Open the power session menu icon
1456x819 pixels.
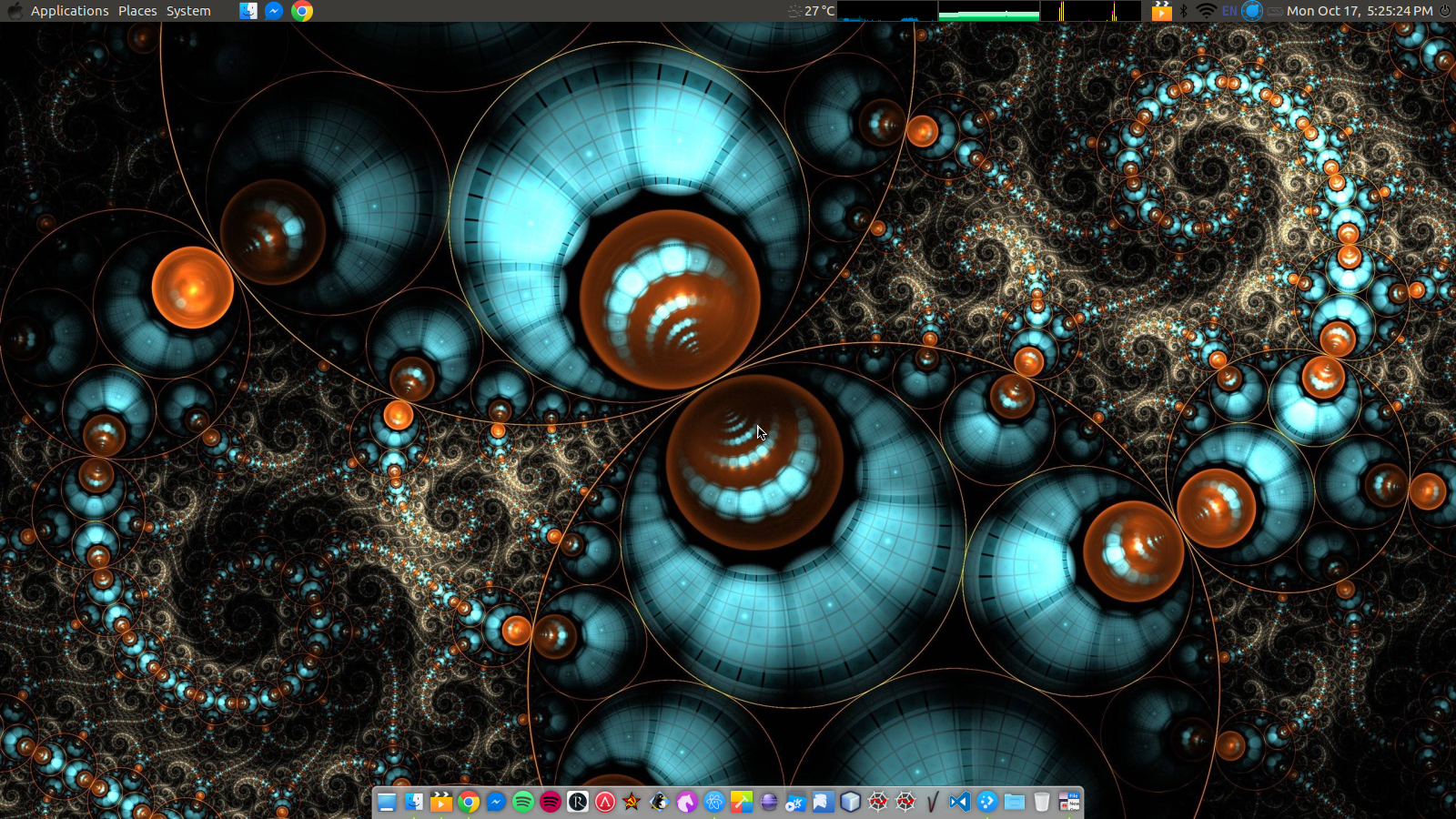(1444, 11)
